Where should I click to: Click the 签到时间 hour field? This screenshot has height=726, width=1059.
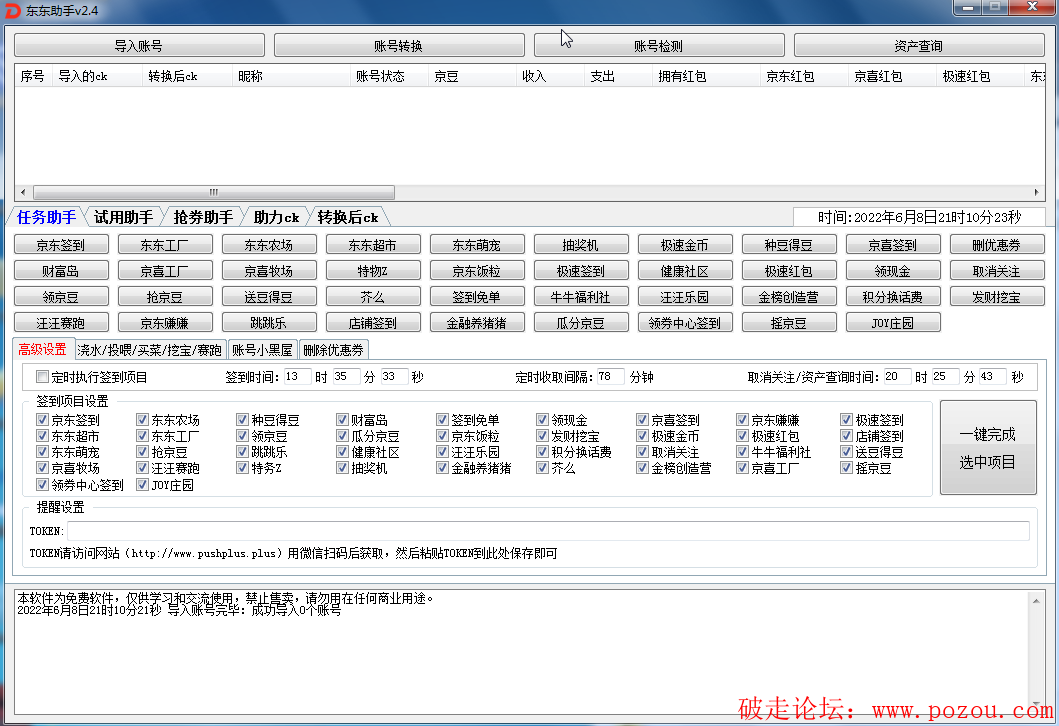pyautogui.click(x=297, y=376)
